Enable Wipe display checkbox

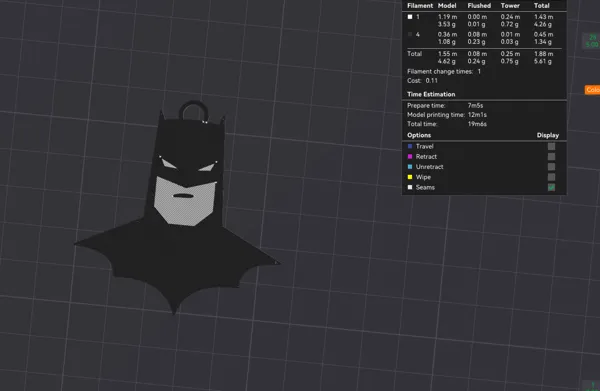(x=551, y=177)
